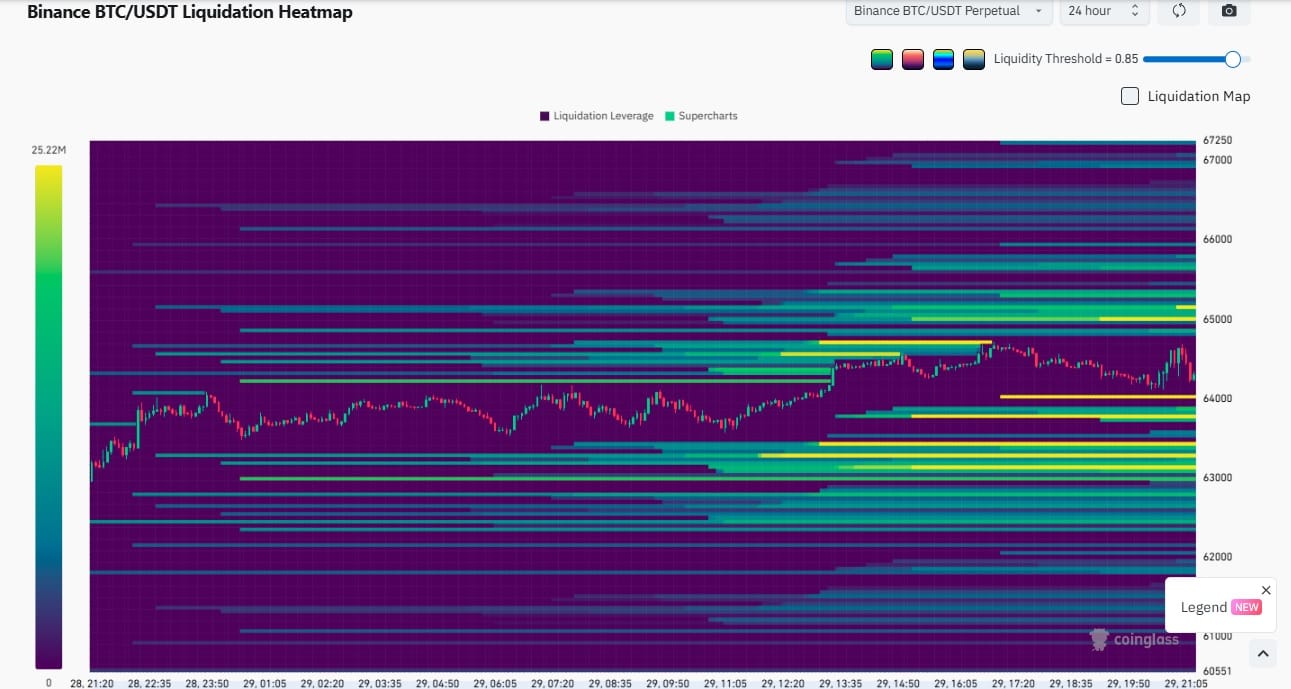Select the blue gradient color theme
Image resolution: width=1291 pixels, height=689 pixels.
942,59
